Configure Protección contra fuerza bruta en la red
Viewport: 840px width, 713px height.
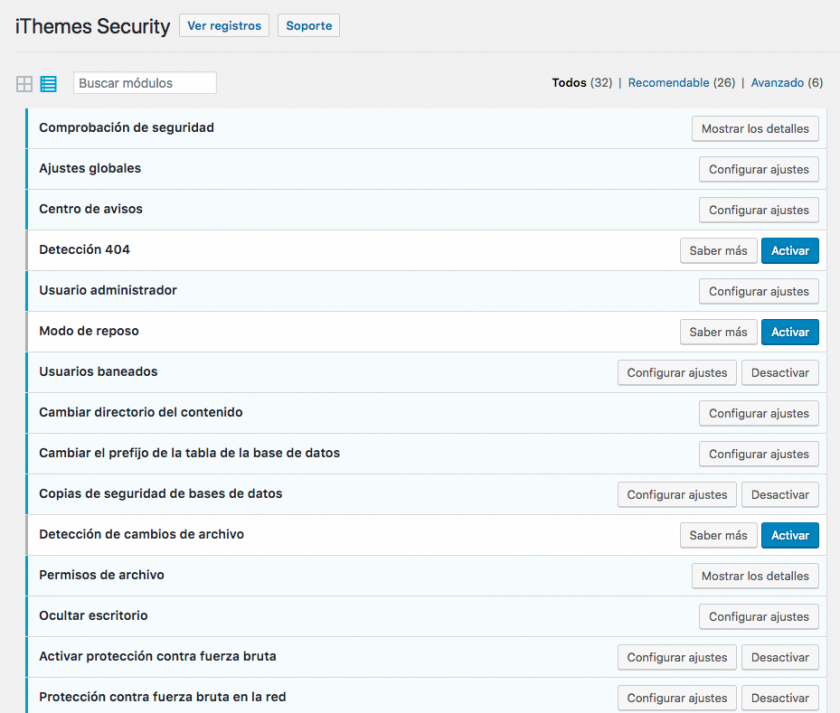[677, 698]
